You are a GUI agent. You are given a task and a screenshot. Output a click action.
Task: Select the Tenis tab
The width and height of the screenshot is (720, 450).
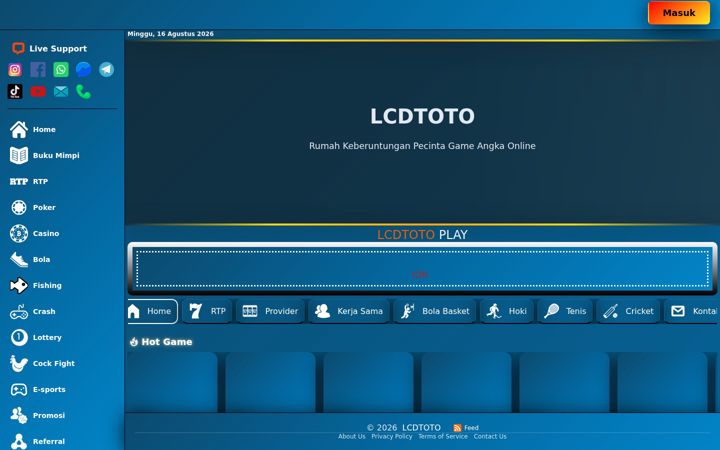coord(565,311)
